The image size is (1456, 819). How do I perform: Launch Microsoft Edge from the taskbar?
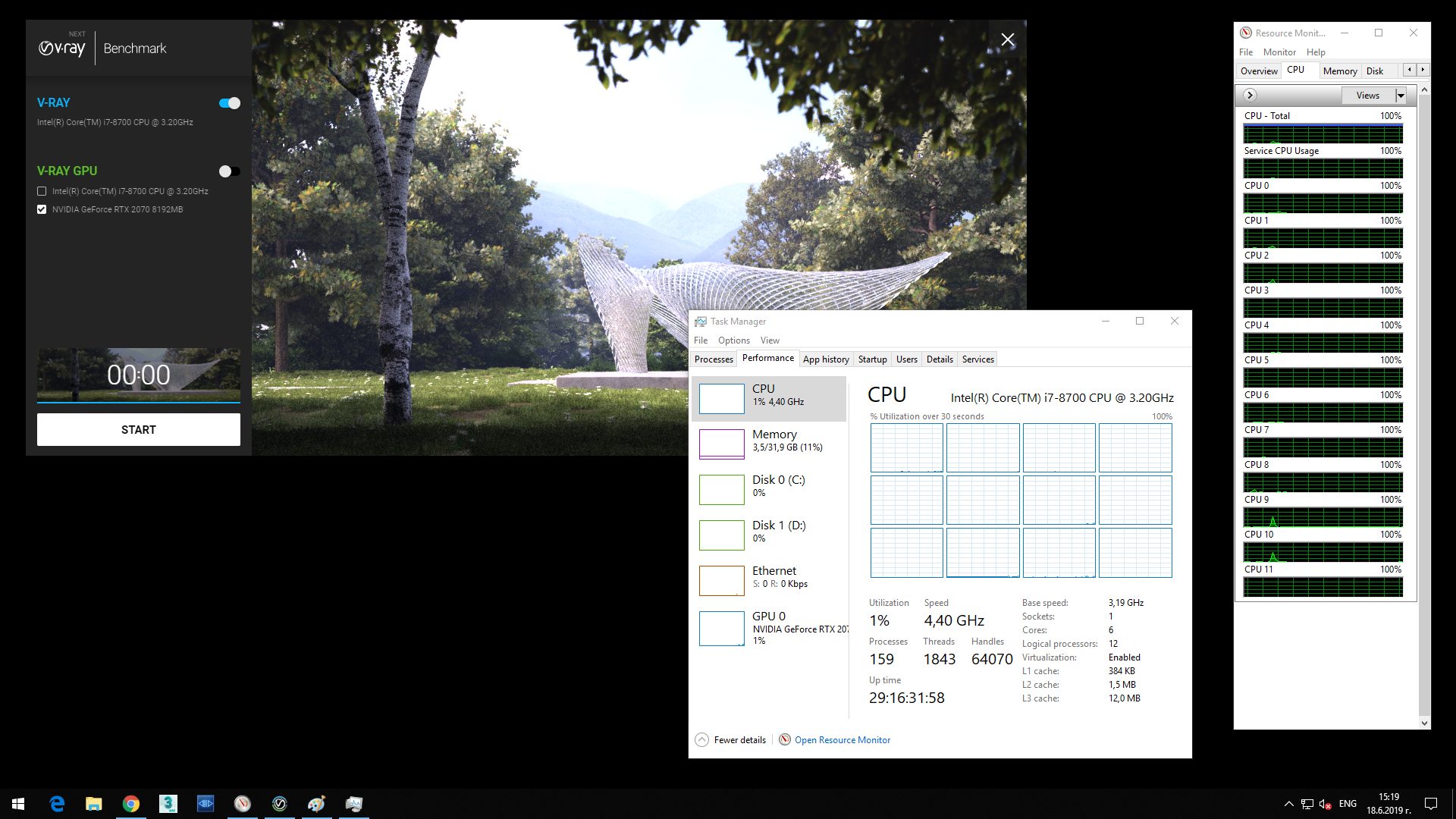(57, 804)
